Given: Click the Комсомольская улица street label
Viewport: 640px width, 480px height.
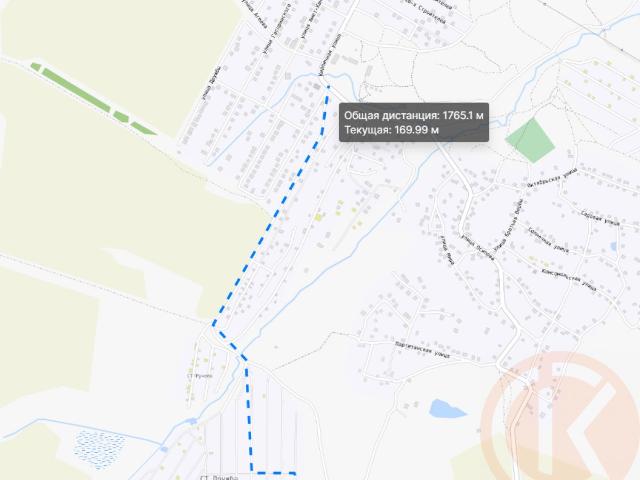Looking at the screenshot, I should pyautogui.click(x=569, y=280).
